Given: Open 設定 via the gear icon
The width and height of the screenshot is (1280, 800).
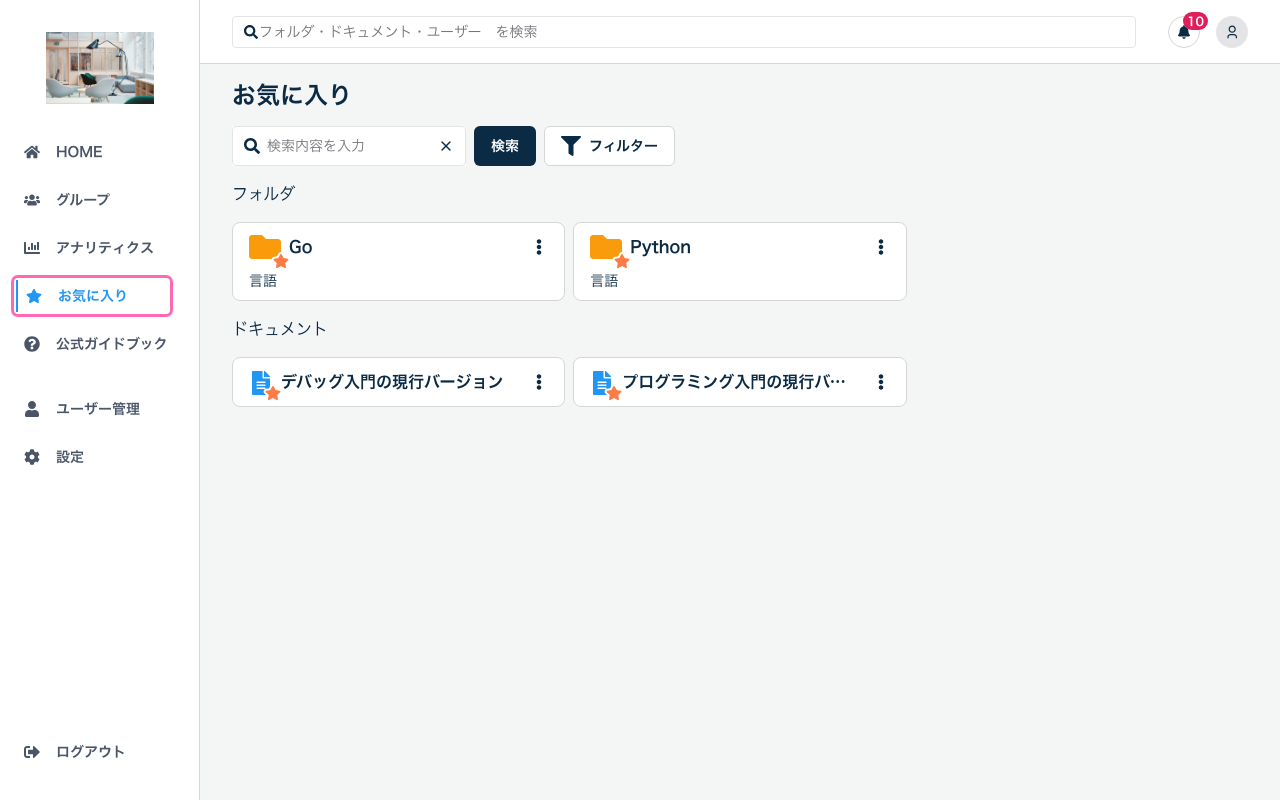Looking at the screenshot, I should coord(32,456).
